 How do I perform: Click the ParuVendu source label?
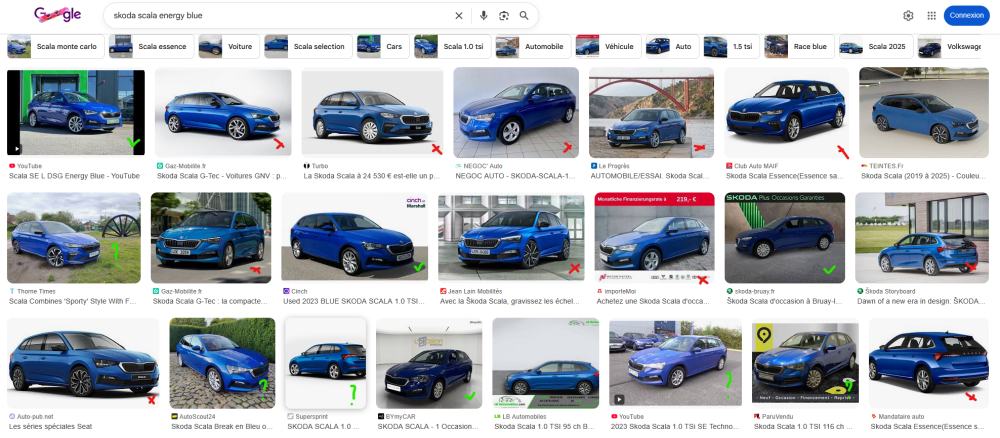coord(775,416)
